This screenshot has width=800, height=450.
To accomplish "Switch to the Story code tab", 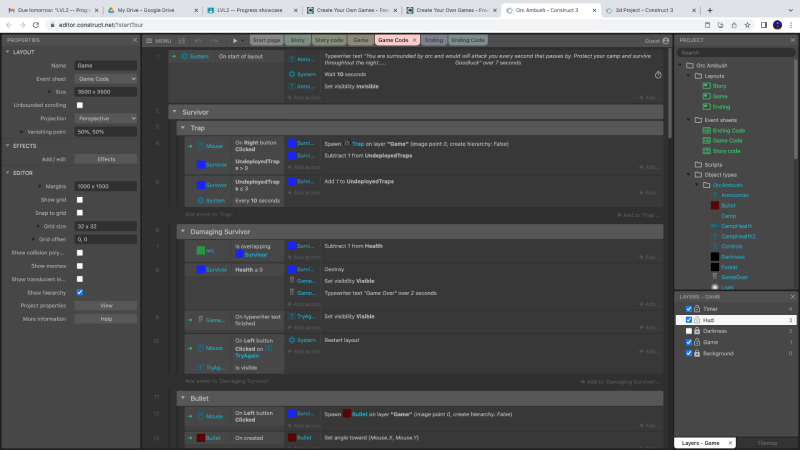I will point(328,40).
